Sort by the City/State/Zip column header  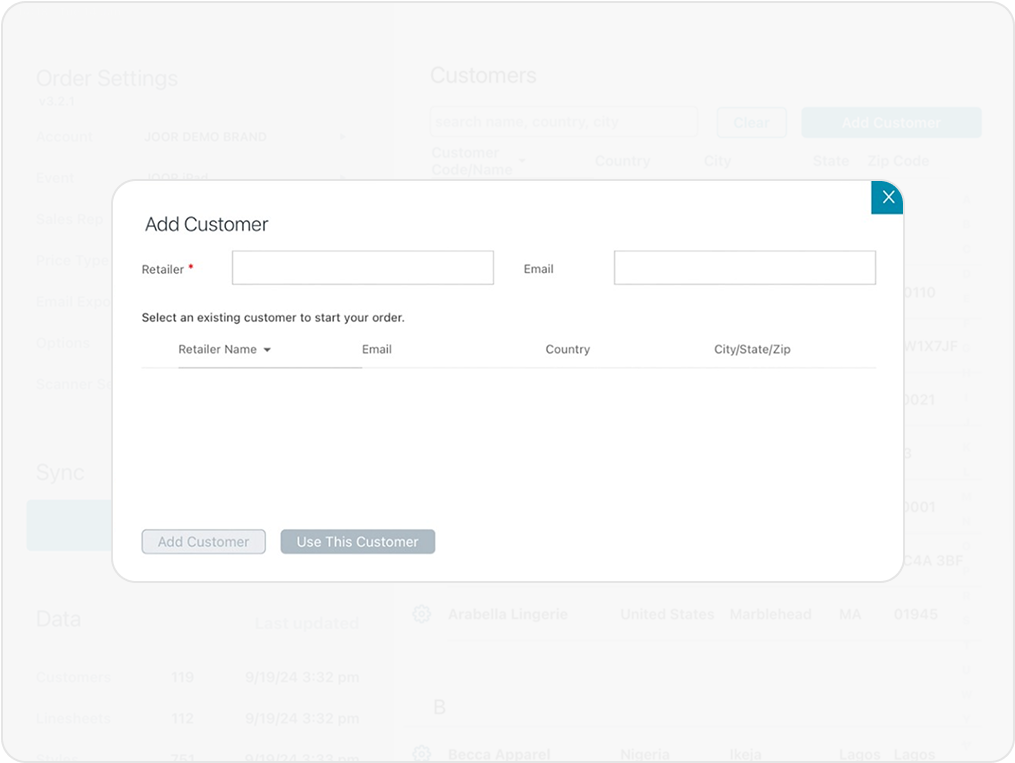click(x=752, y=350)
